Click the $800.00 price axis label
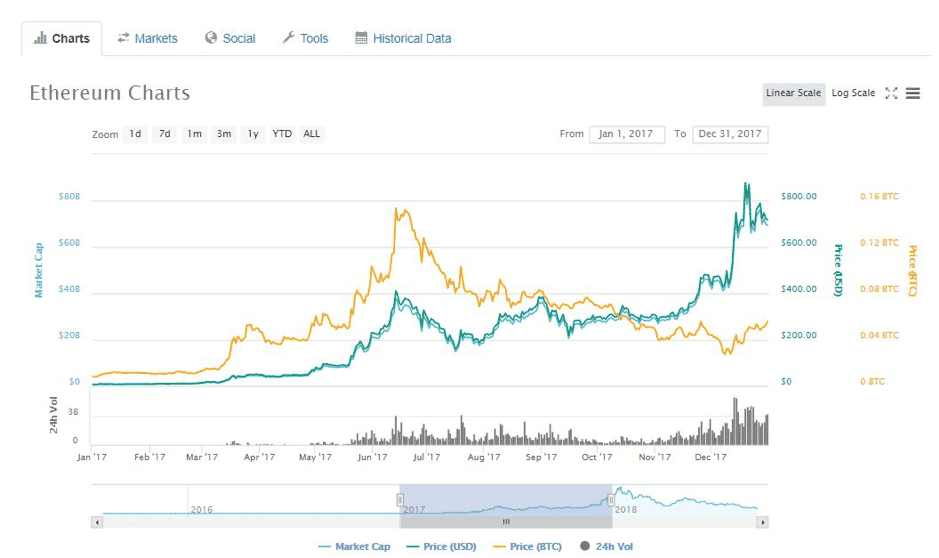This screenshot has height=558, width=939. pos(799,196)
